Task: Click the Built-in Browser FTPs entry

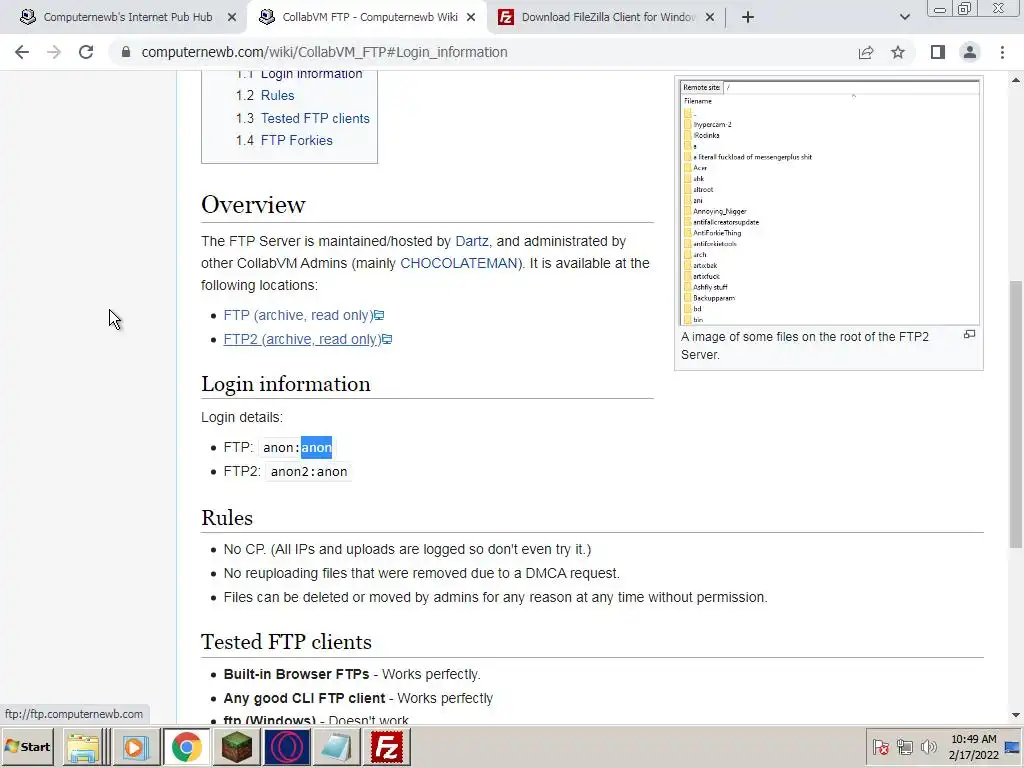Action: [x=296, y=674]
